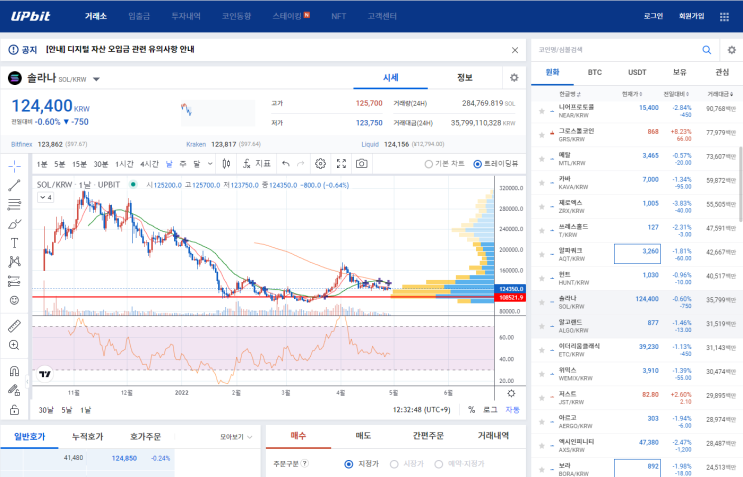743x477 pixels.
Task: Select the brush drawing tool
Action: pyautogui.click(x=14, y=224)
